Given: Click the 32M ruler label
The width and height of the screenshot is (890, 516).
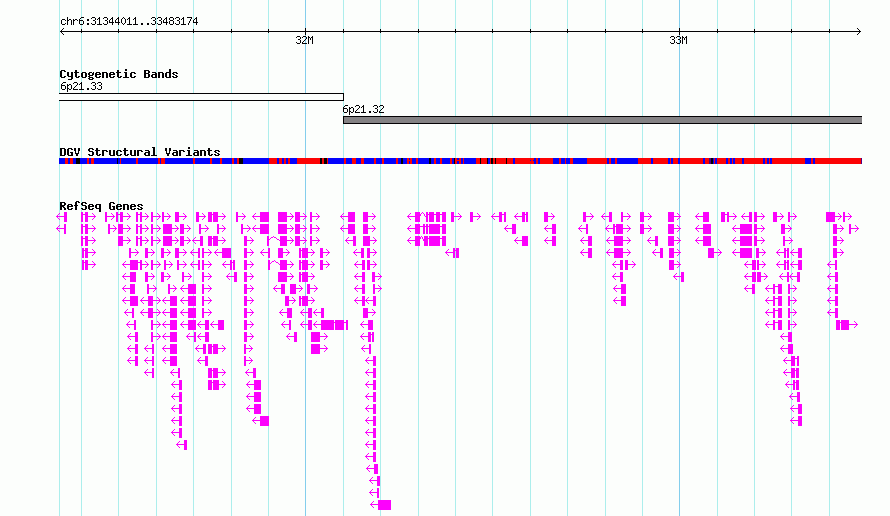Looking at the screenshot, I should coord(304,40).
